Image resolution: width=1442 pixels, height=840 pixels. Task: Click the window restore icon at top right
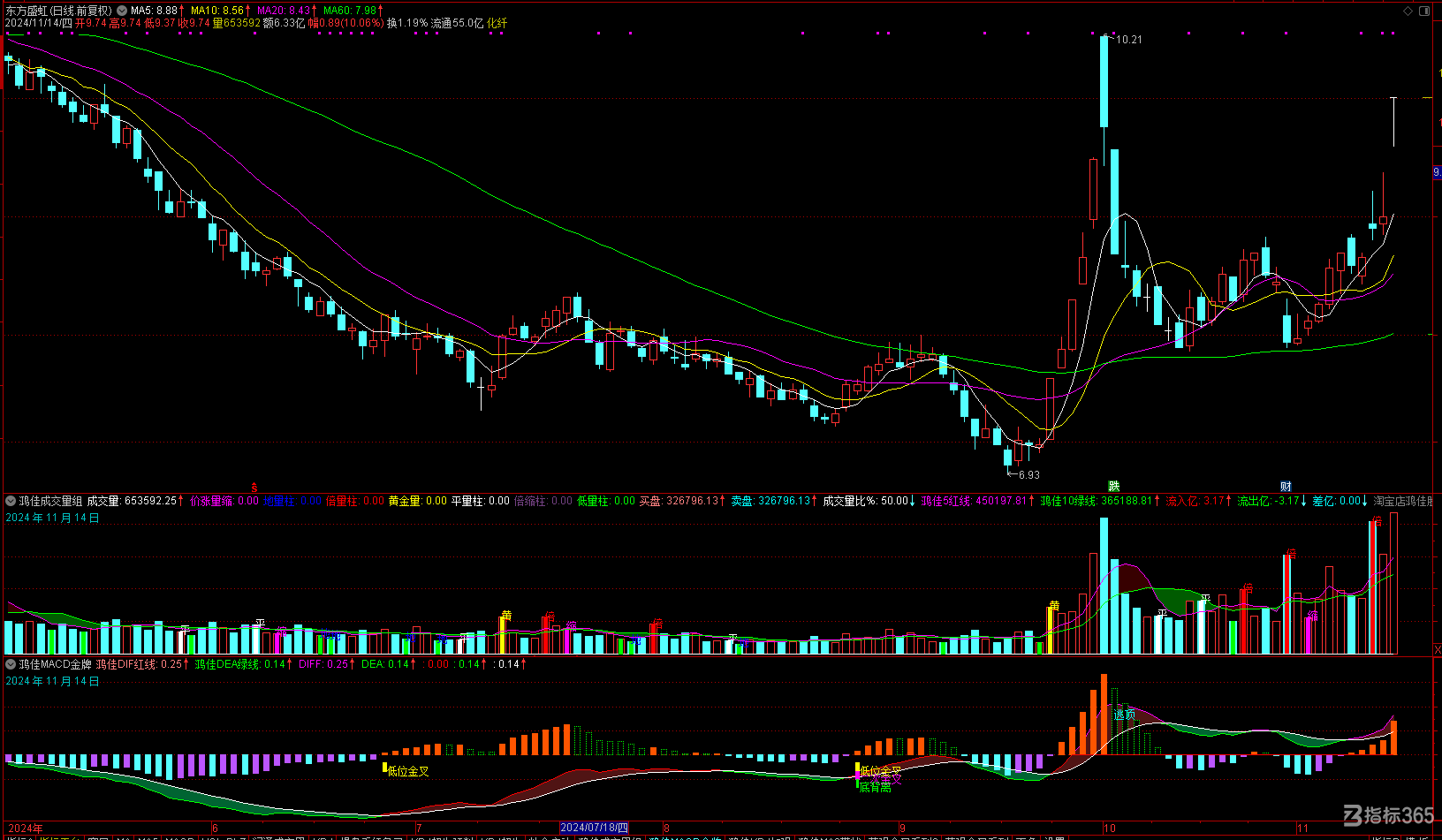coord(1424,11)
